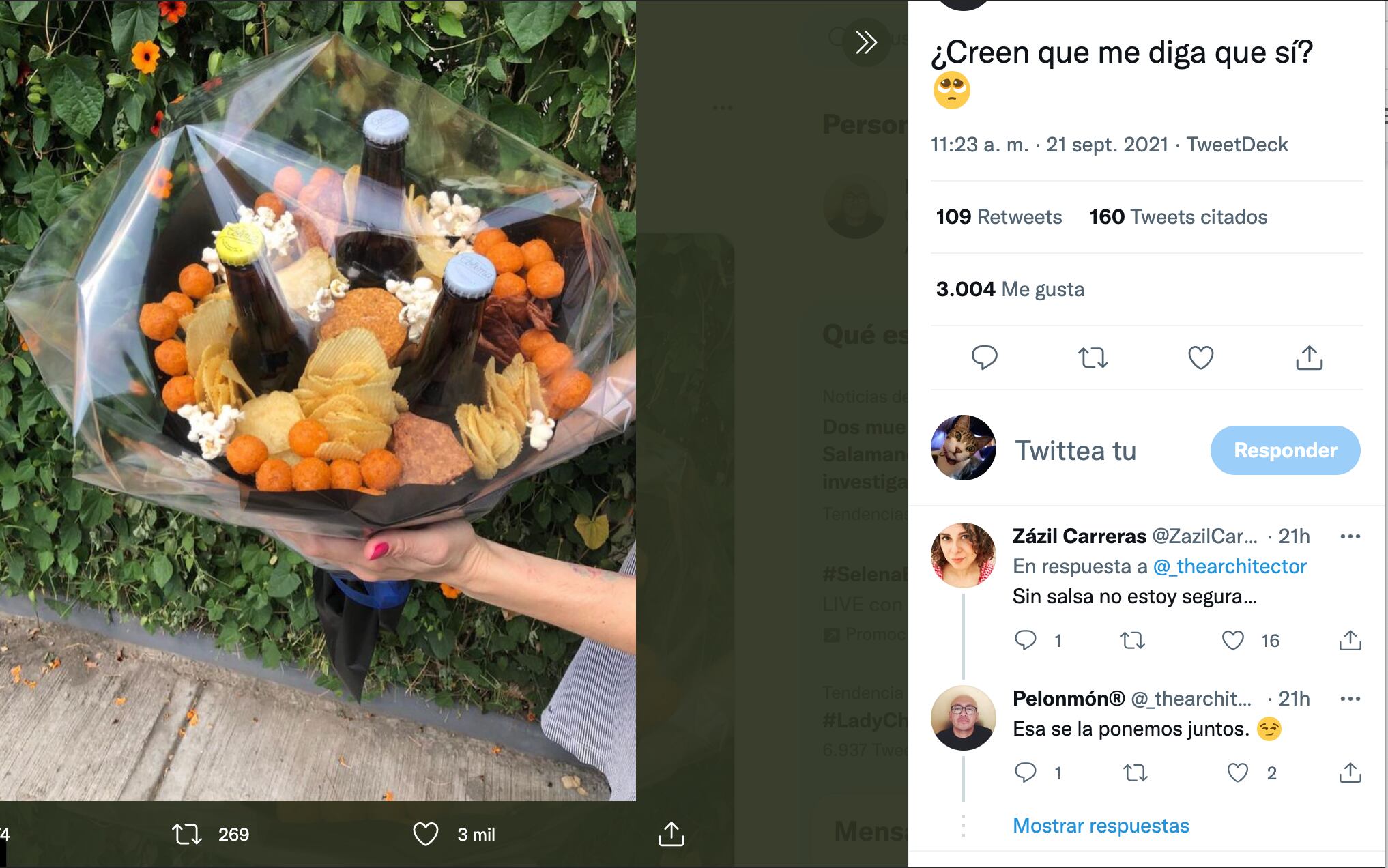Viewport: 1388px width, 868px height.
Task: Click the retweet icon below the photo
Action: coord(186,834)
